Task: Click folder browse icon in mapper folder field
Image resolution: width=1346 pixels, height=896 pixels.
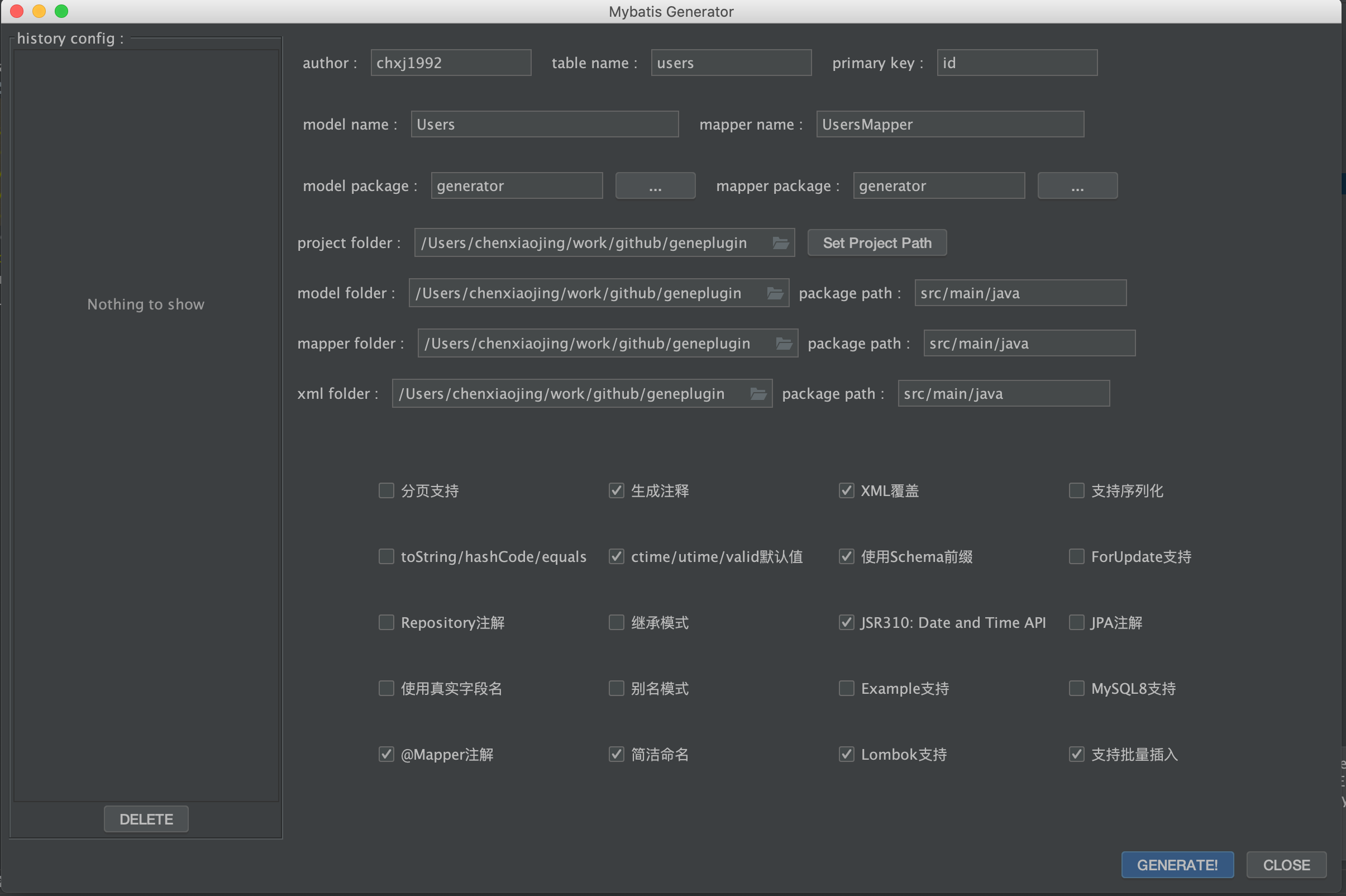Action: click(x=784, y=344)
